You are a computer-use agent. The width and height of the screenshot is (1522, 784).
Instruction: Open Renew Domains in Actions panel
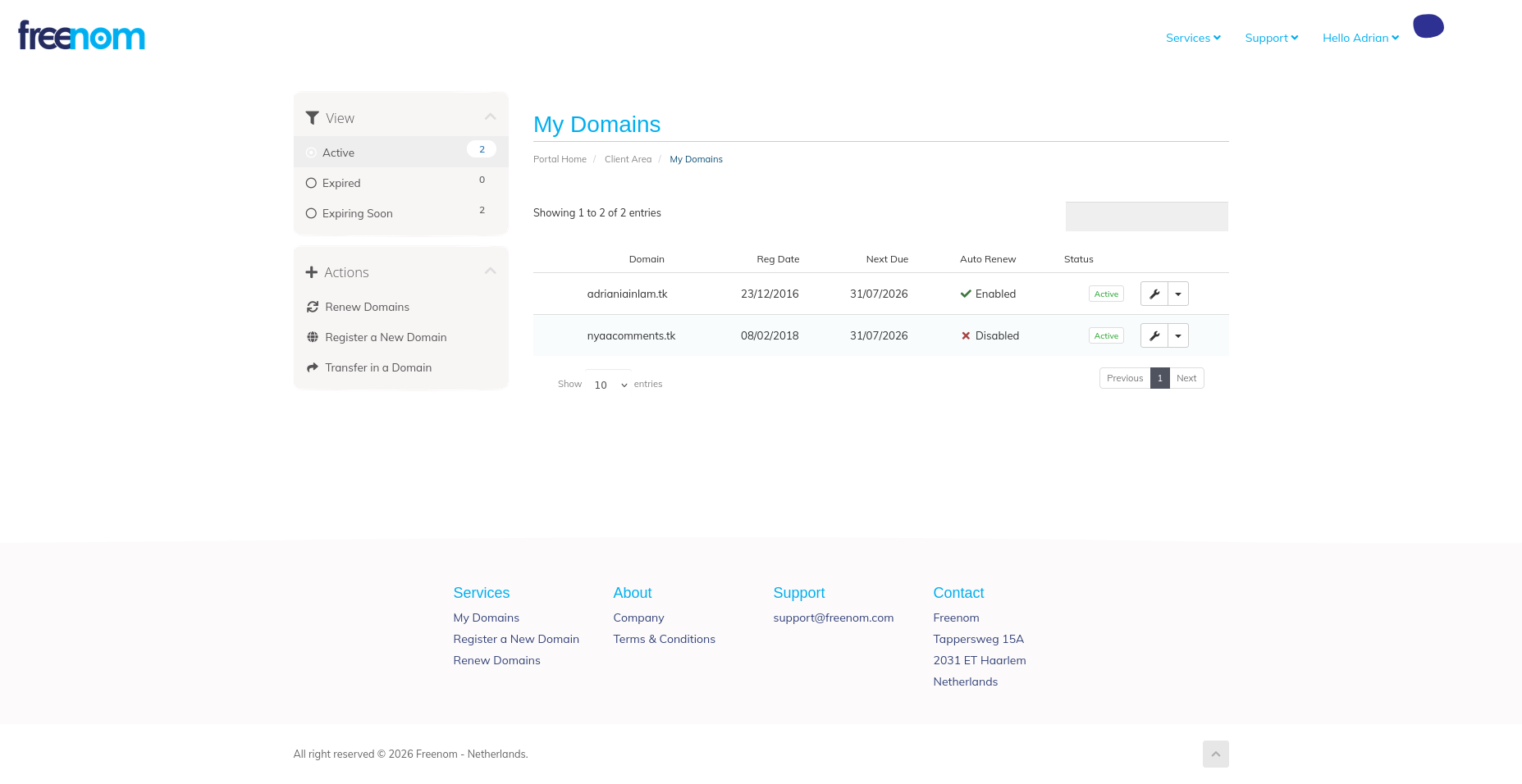pos(367,307)
